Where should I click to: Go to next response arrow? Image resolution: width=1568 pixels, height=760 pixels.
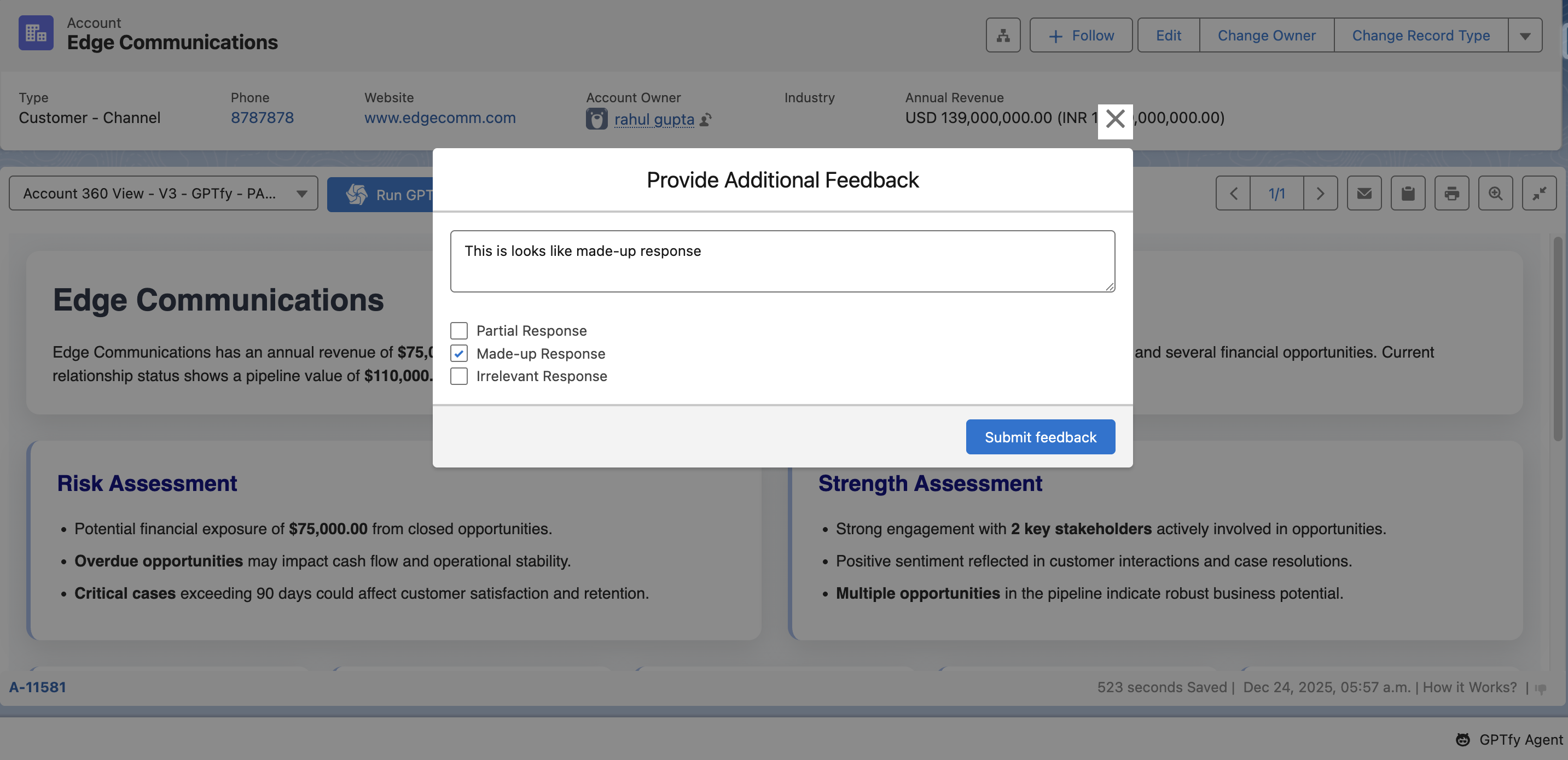pyautogui.click(x=1320, y=194)
